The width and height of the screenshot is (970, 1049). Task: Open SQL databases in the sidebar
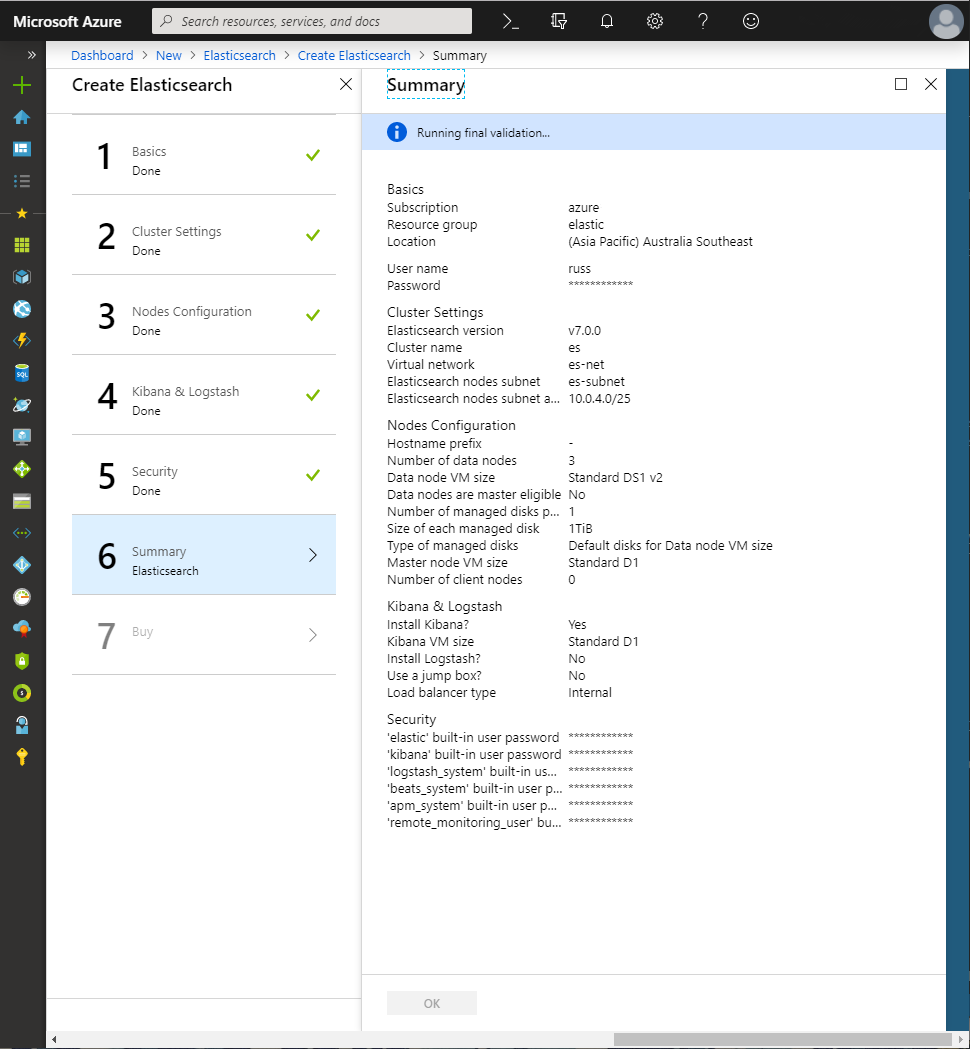[22, 373]
